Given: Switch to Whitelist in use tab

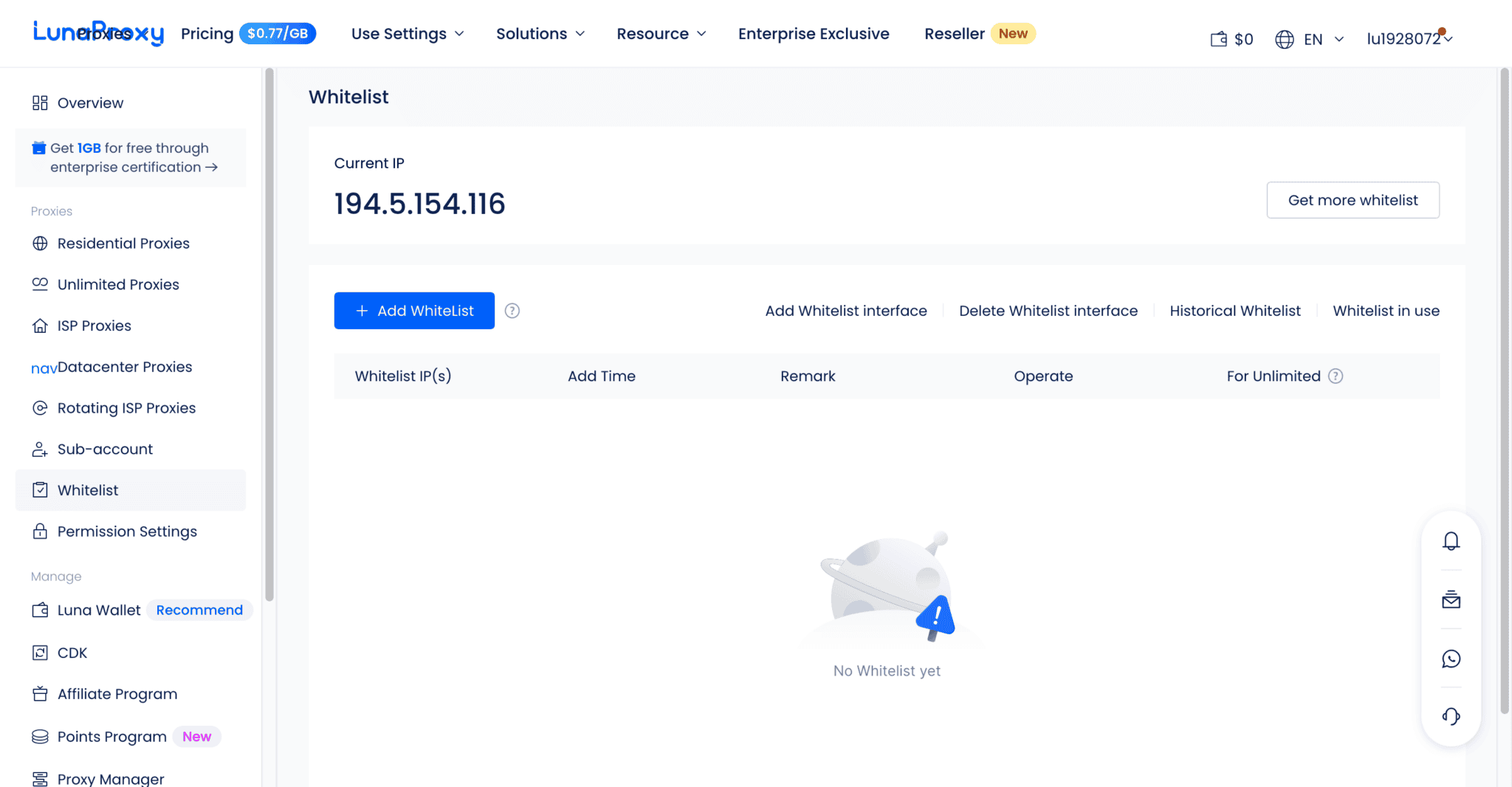Looking at the screenshot, I should tap(1386, 311).
